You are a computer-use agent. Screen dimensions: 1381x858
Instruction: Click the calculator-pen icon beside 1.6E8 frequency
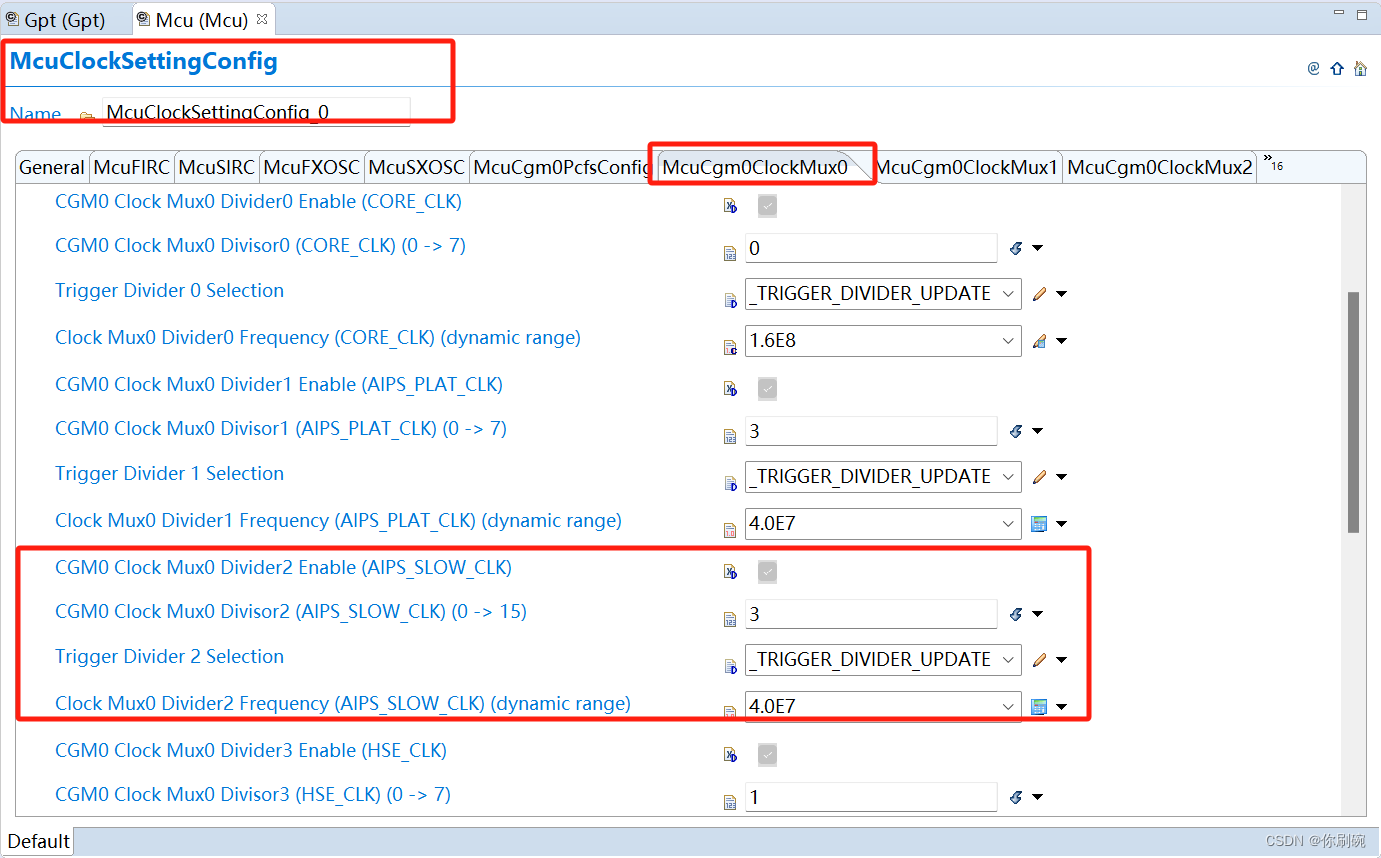(x=1040, y=340)
